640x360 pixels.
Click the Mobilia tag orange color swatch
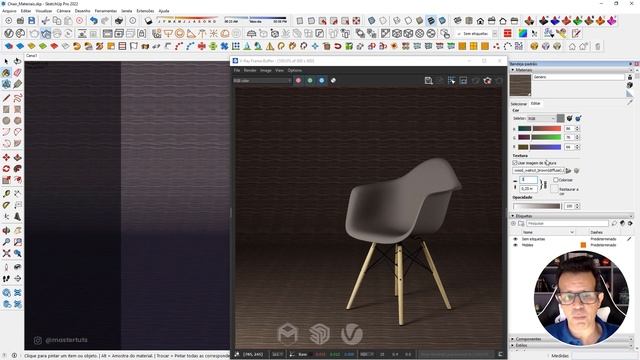(583, 245)
